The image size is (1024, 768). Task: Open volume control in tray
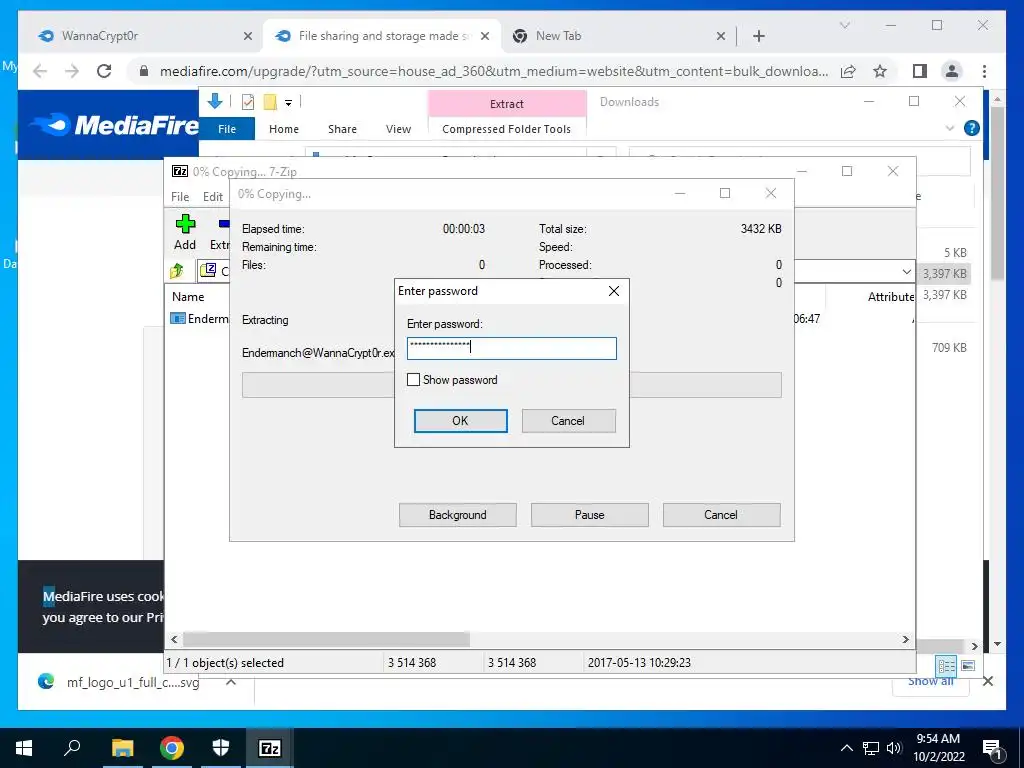pos(894,748)
